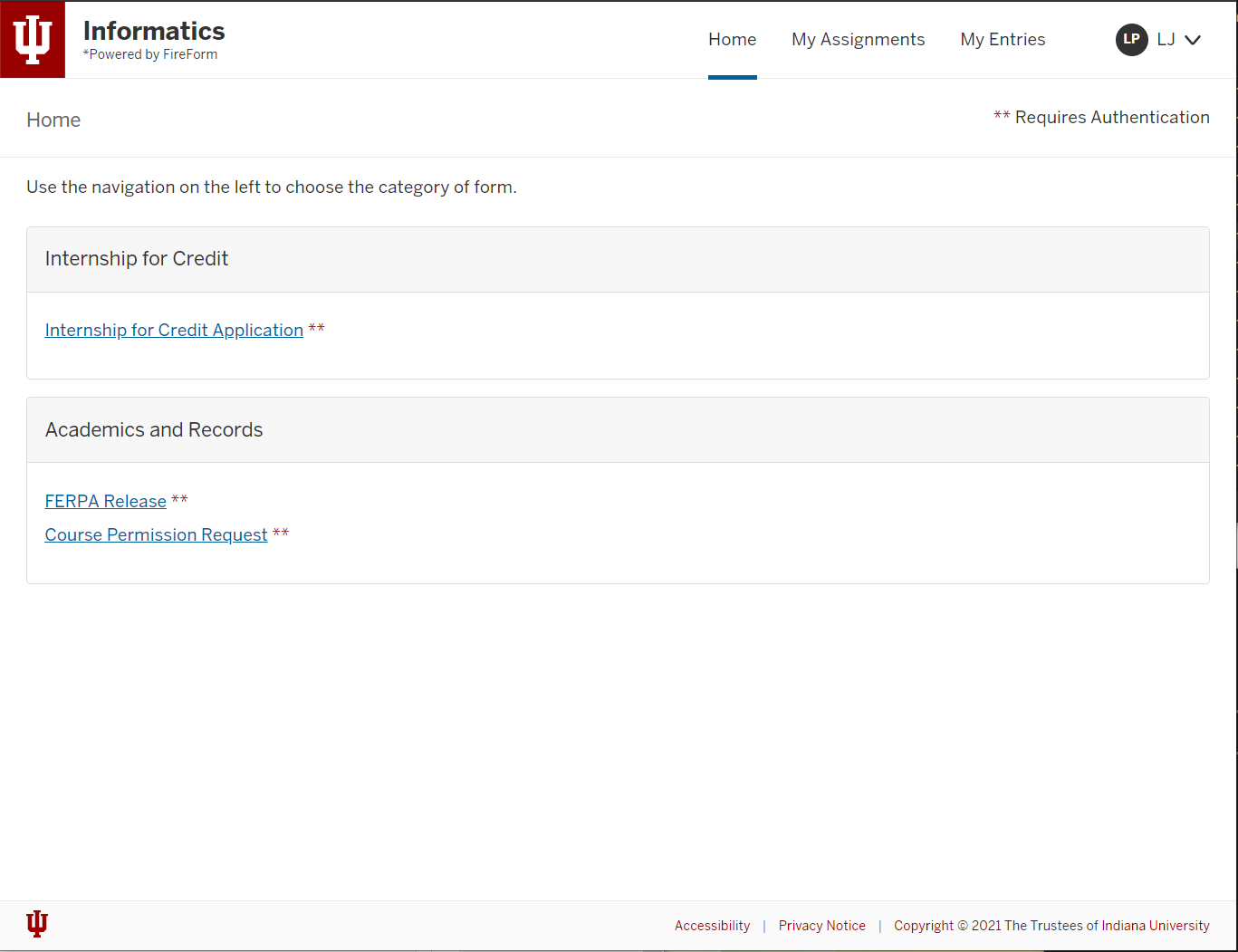This screenshot has height=952, width=1238.
Task: Open the Internship for Credit Application link
Action: (x=174, y=331)
